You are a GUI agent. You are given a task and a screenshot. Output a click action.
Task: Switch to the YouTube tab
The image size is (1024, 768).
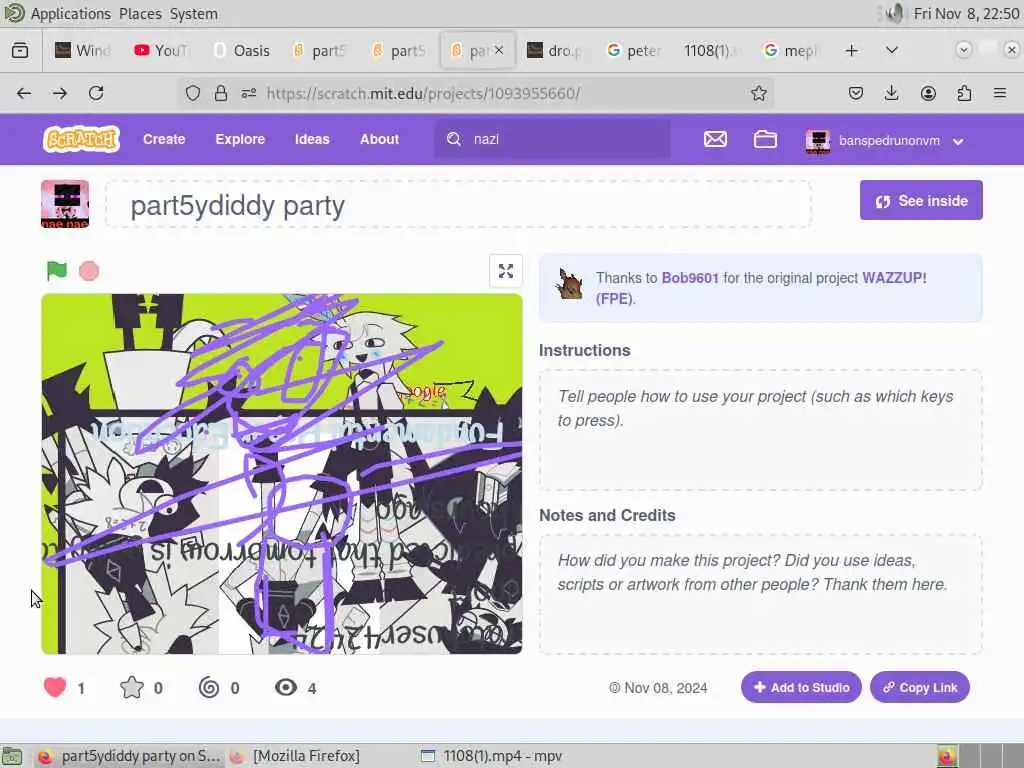[x=161, y=50]
